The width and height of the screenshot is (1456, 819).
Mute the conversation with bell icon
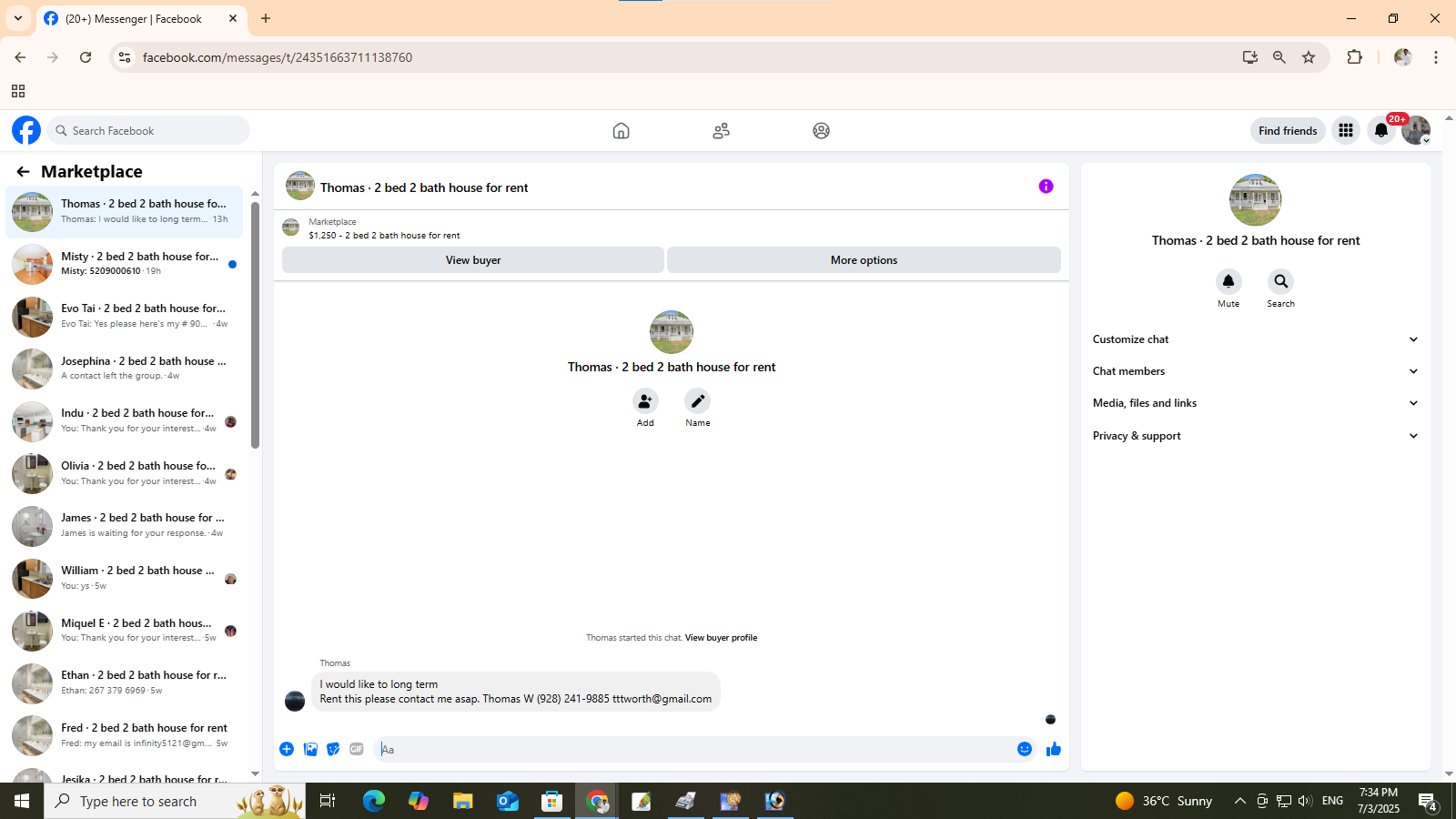[1228, 281]
